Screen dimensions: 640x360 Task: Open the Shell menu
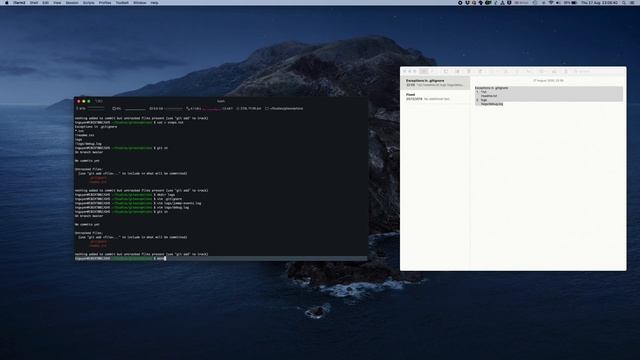(x=34, y=2)
